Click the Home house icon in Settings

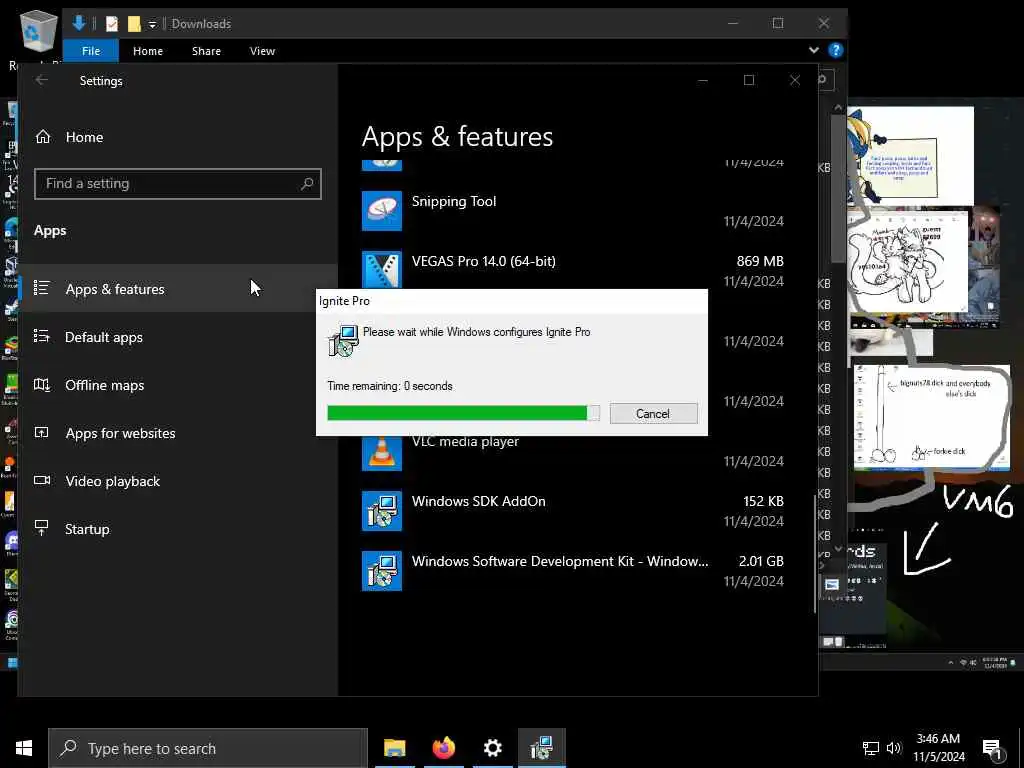coord(43,136)
